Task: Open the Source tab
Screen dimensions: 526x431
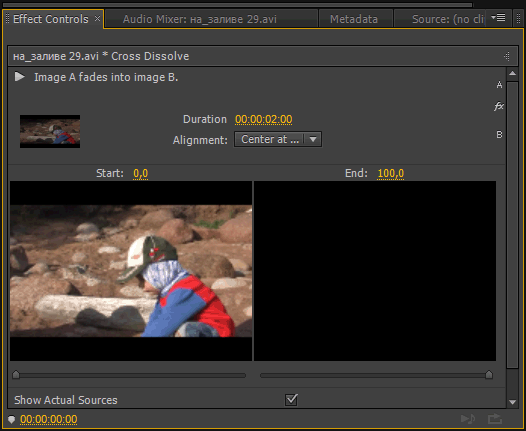Action: pyautogui.click(x=448, y=19)
